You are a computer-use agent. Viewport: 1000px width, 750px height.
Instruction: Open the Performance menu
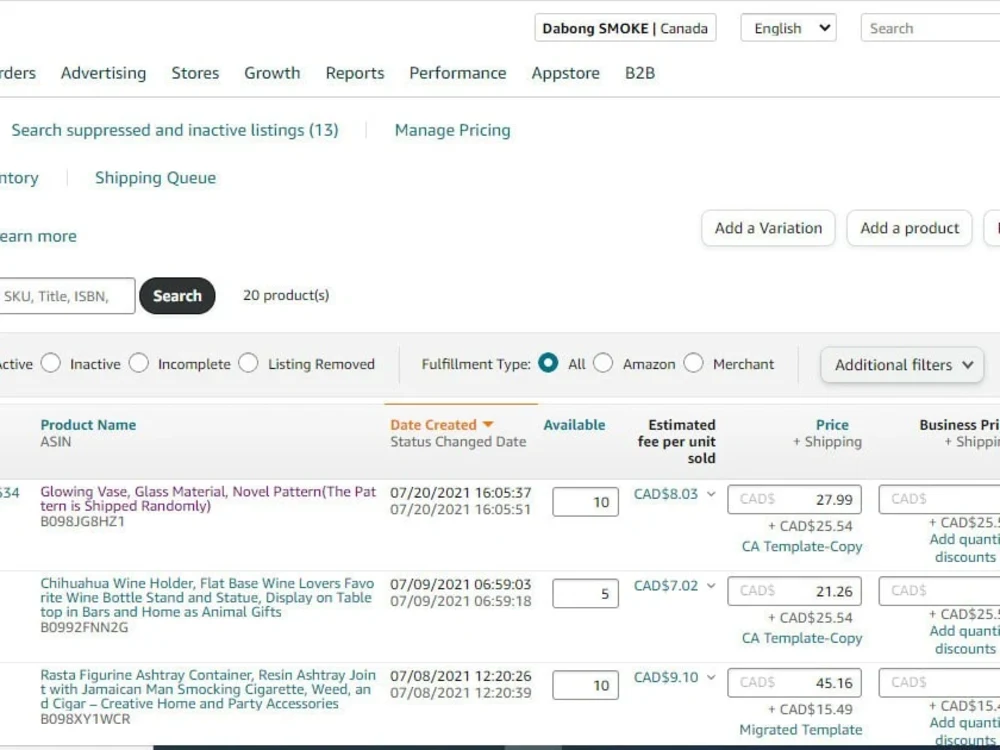point(457,72)
